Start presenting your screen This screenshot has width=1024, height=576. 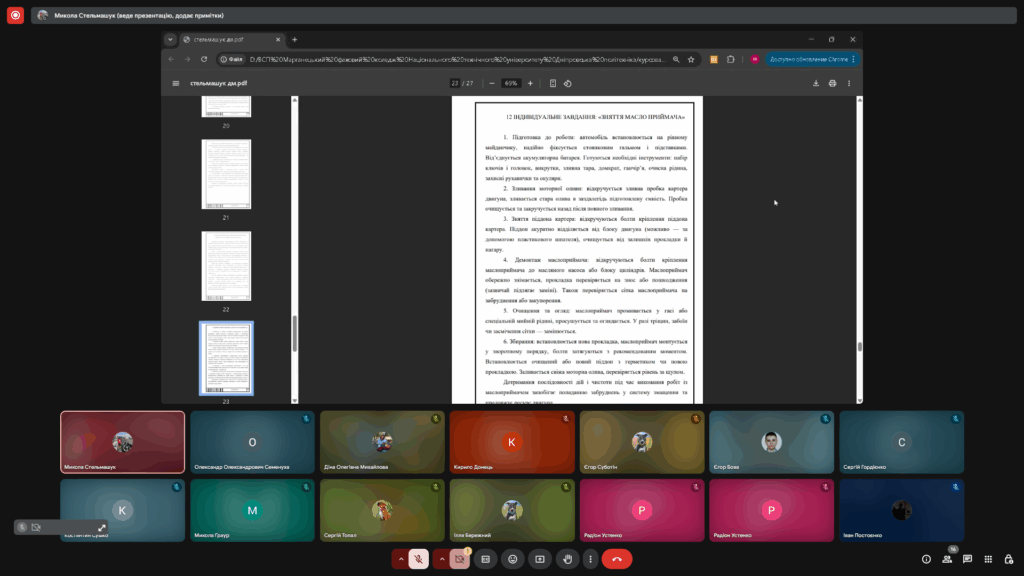pyautogui.click(x=539, y=559)
